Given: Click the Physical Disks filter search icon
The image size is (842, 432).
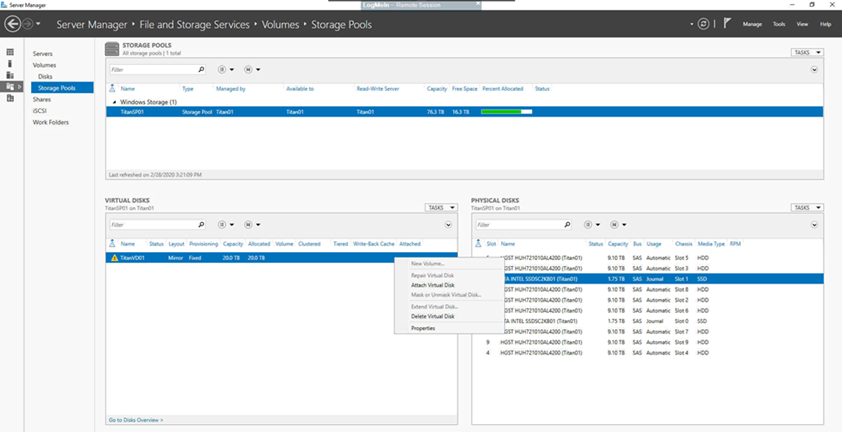Looking at the screenshot, I should pyautogui.click(x=568, y=225).
